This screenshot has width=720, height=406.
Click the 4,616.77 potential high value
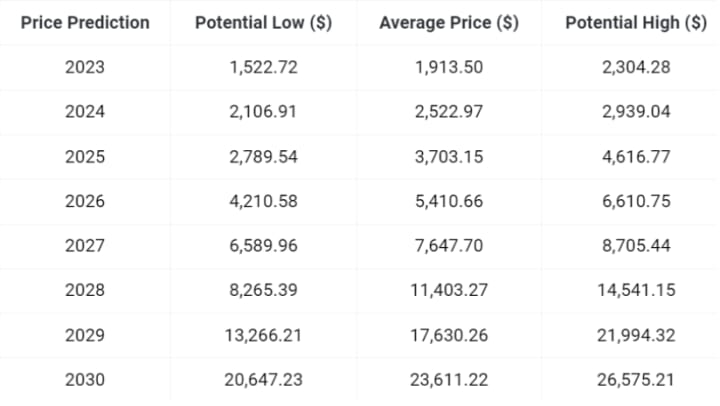[x=636, y=157]
